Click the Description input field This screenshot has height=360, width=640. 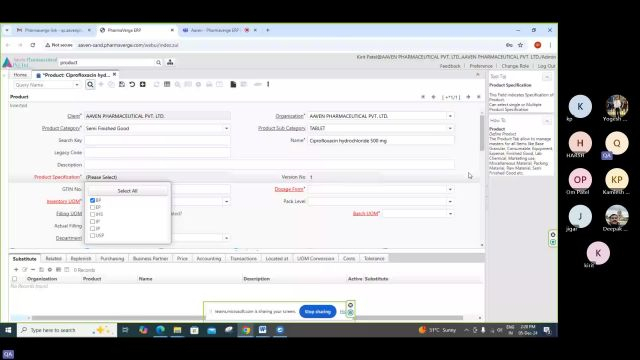coord(269,165)
